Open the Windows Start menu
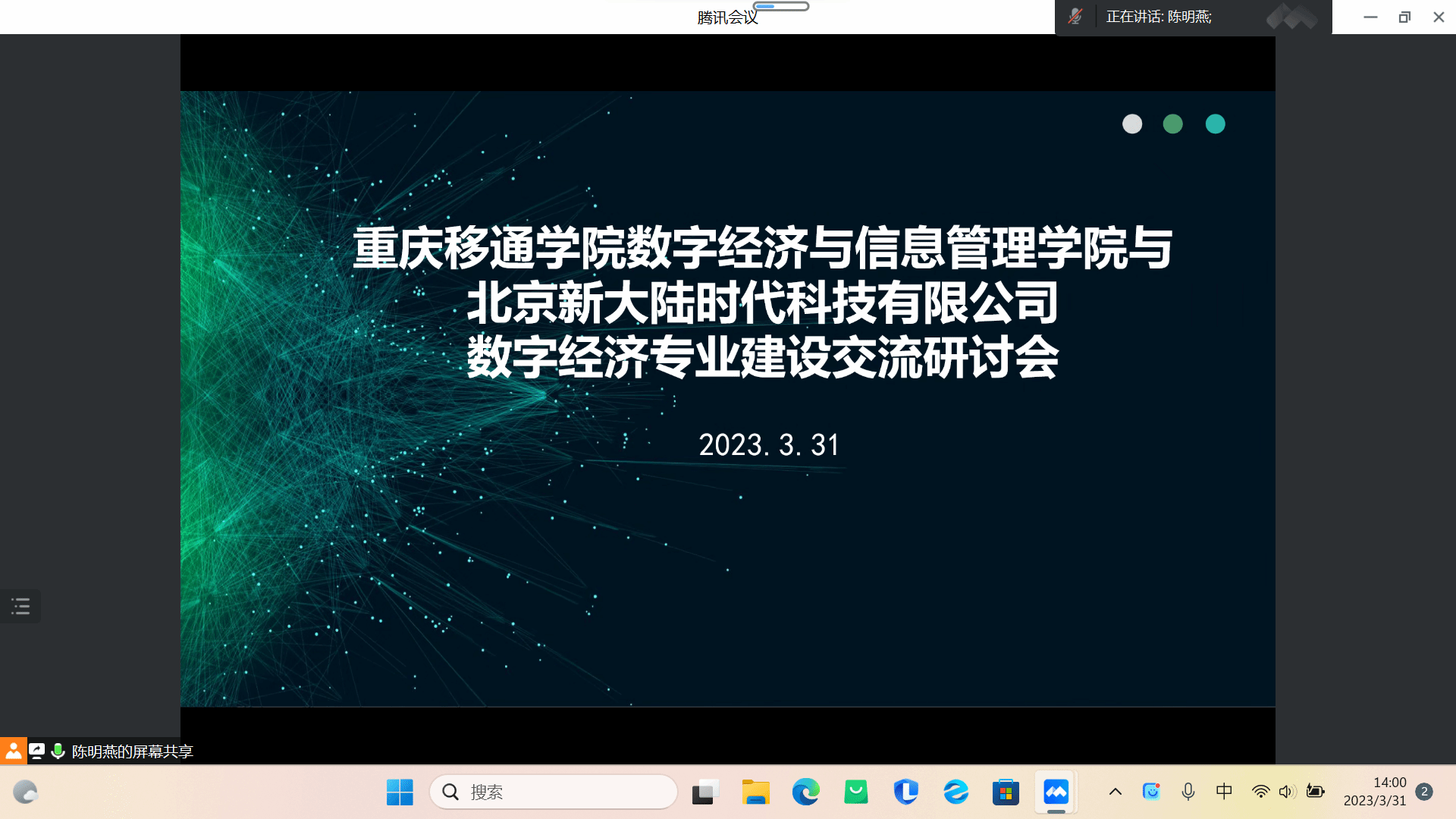Image resolution: width=1456 pixels, height=819 pixels. click(x=400, y=792)
